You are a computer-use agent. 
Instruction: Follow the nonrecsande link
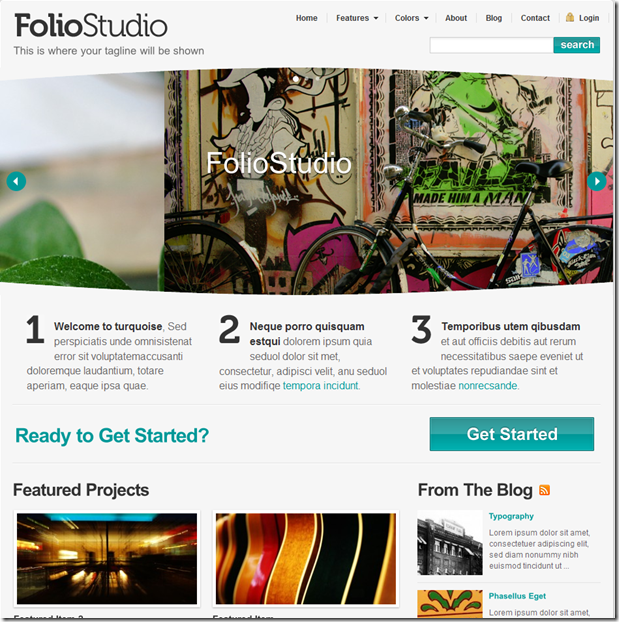click(x=488, y=386)
